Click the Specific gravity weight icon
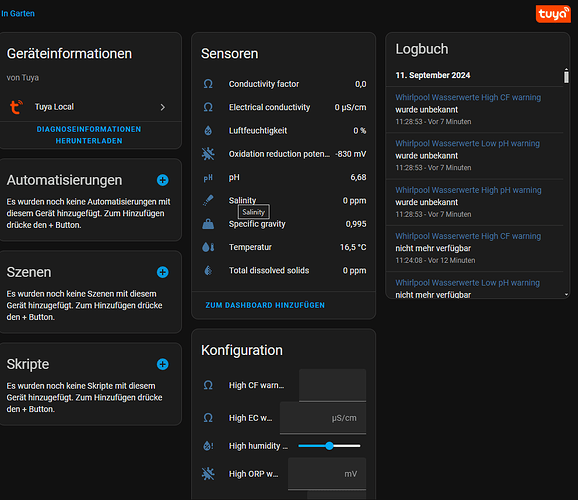Image resolution: width=578 pixels, height=500 pixels. coord(208,224)
